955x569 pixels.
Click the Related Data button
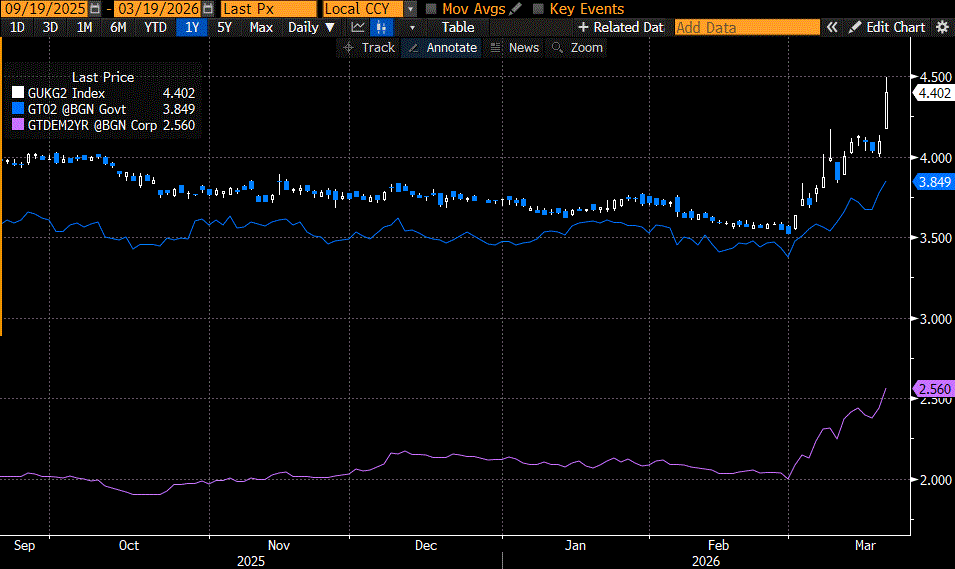(620, 27)
